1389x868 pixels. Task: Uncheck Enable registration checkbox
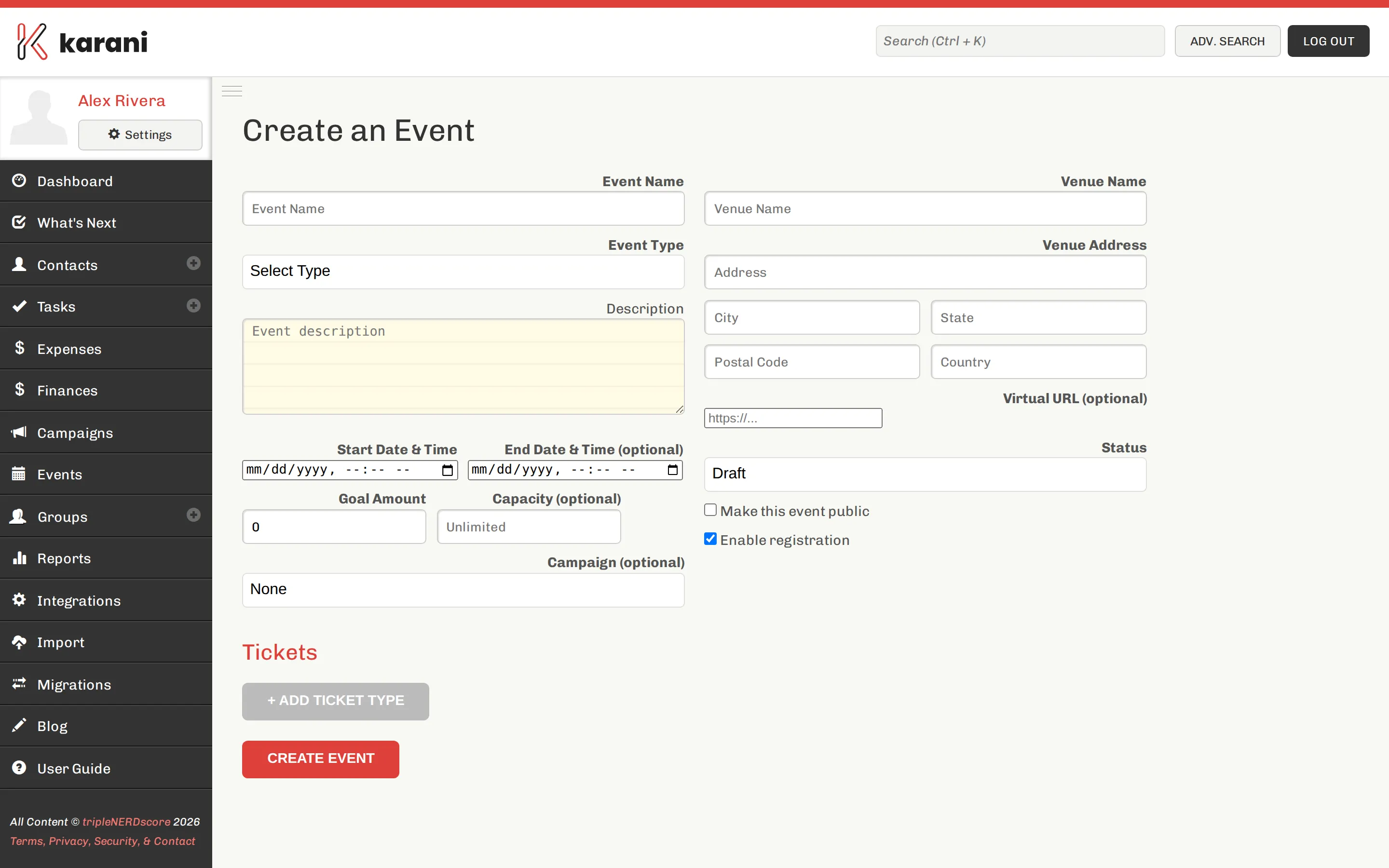710,539
